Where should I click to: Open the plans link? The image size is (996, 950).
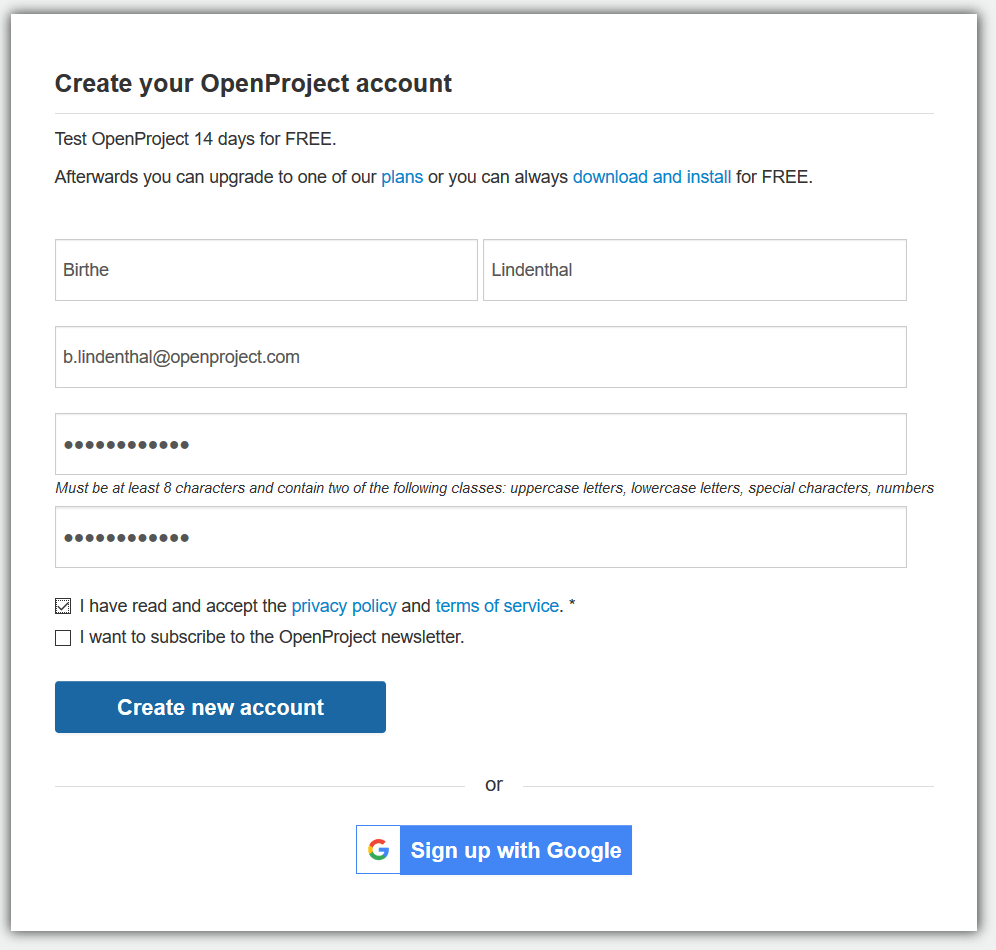(x=402, y=177)
